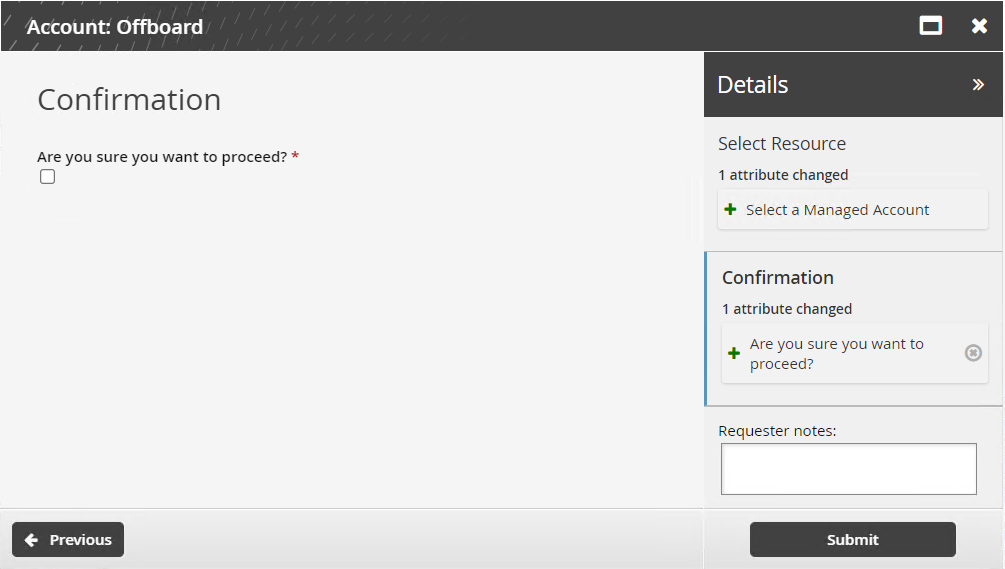1005x569 pixels.
Task: Click the Account: Offboard title bar text
Action: [x=115, y=27]
